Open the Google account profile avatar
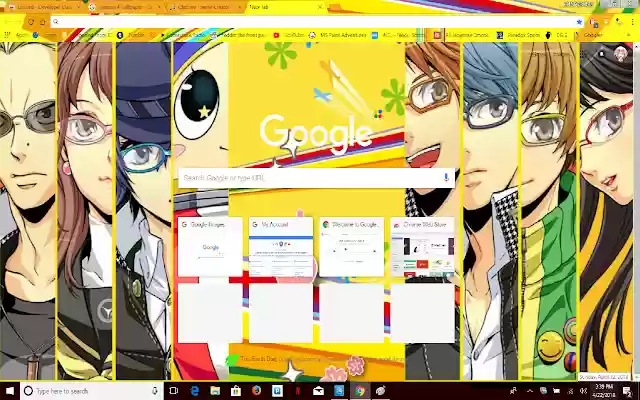This screenshot has height=400, width=640. click(620, 53)
